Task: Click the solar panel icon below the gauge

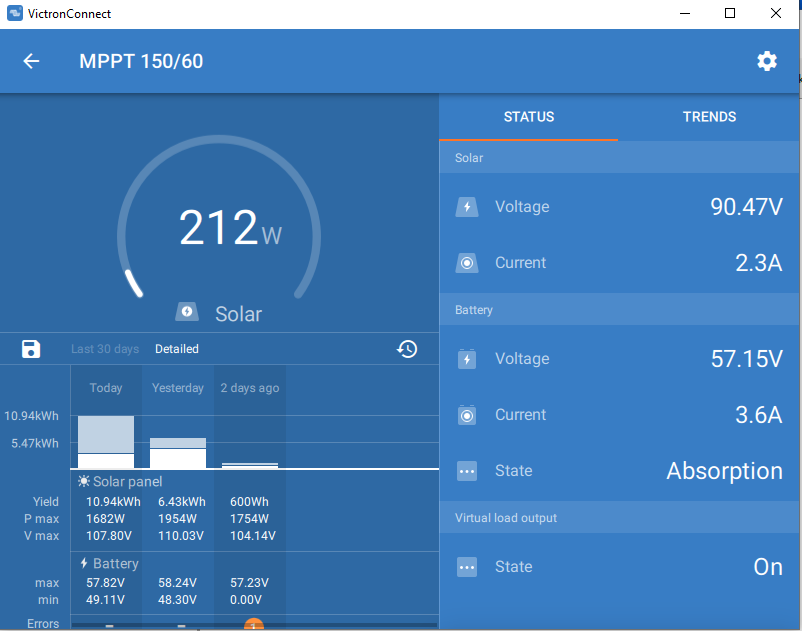Action: click(x=187, y=313)
